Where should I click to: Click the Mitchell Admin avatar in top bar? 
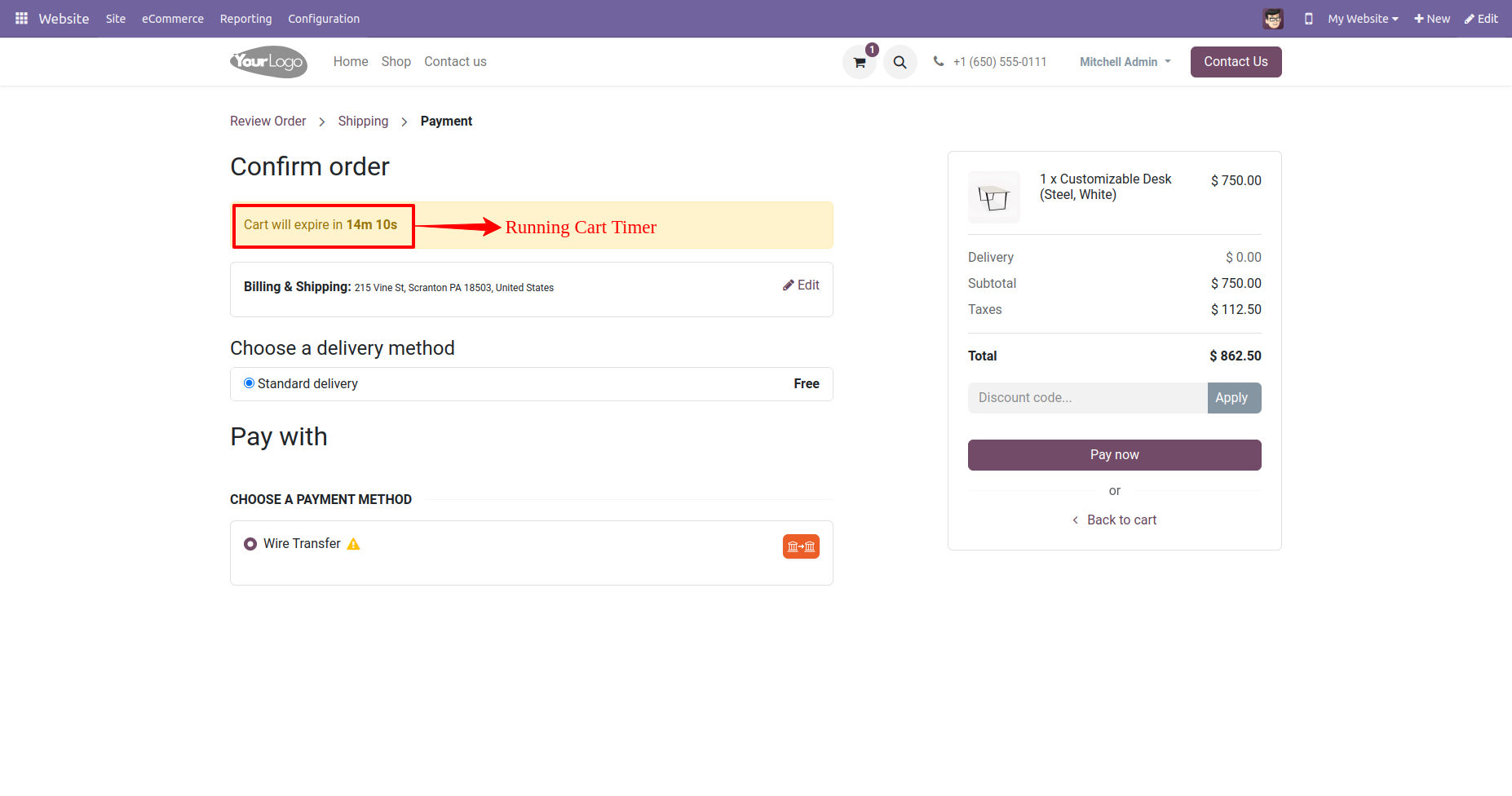(x=1273, y=18)
